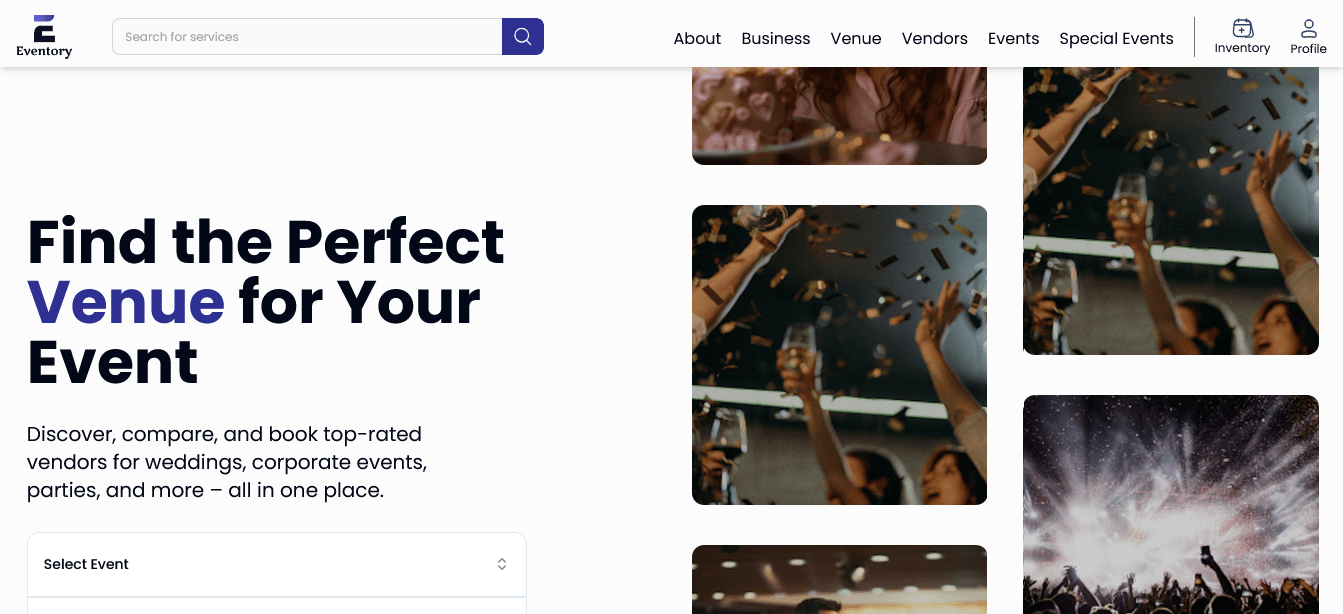Go to the Vendors page
Screen dimensions: 1343x614
coord(934,38)
